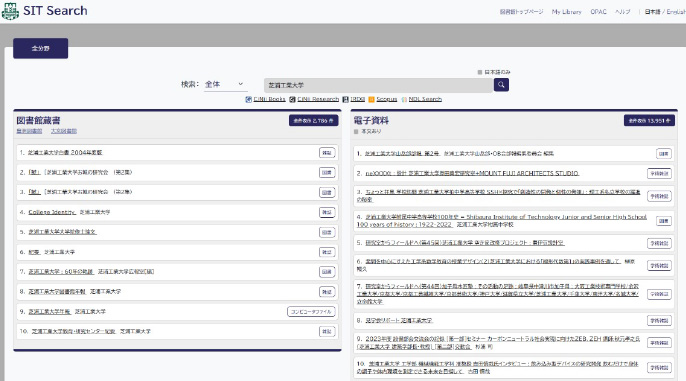Screen dimensions: 686x381
Task: Open library result 4 College Identity
Action: [52, 212]
